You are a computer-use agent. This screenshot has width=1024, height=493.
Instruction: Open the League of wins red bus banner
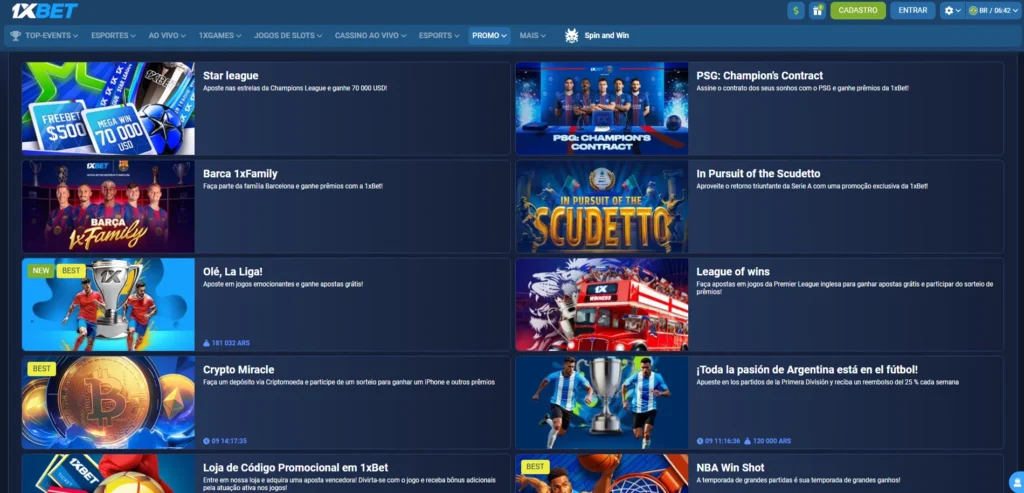(602, 304)
